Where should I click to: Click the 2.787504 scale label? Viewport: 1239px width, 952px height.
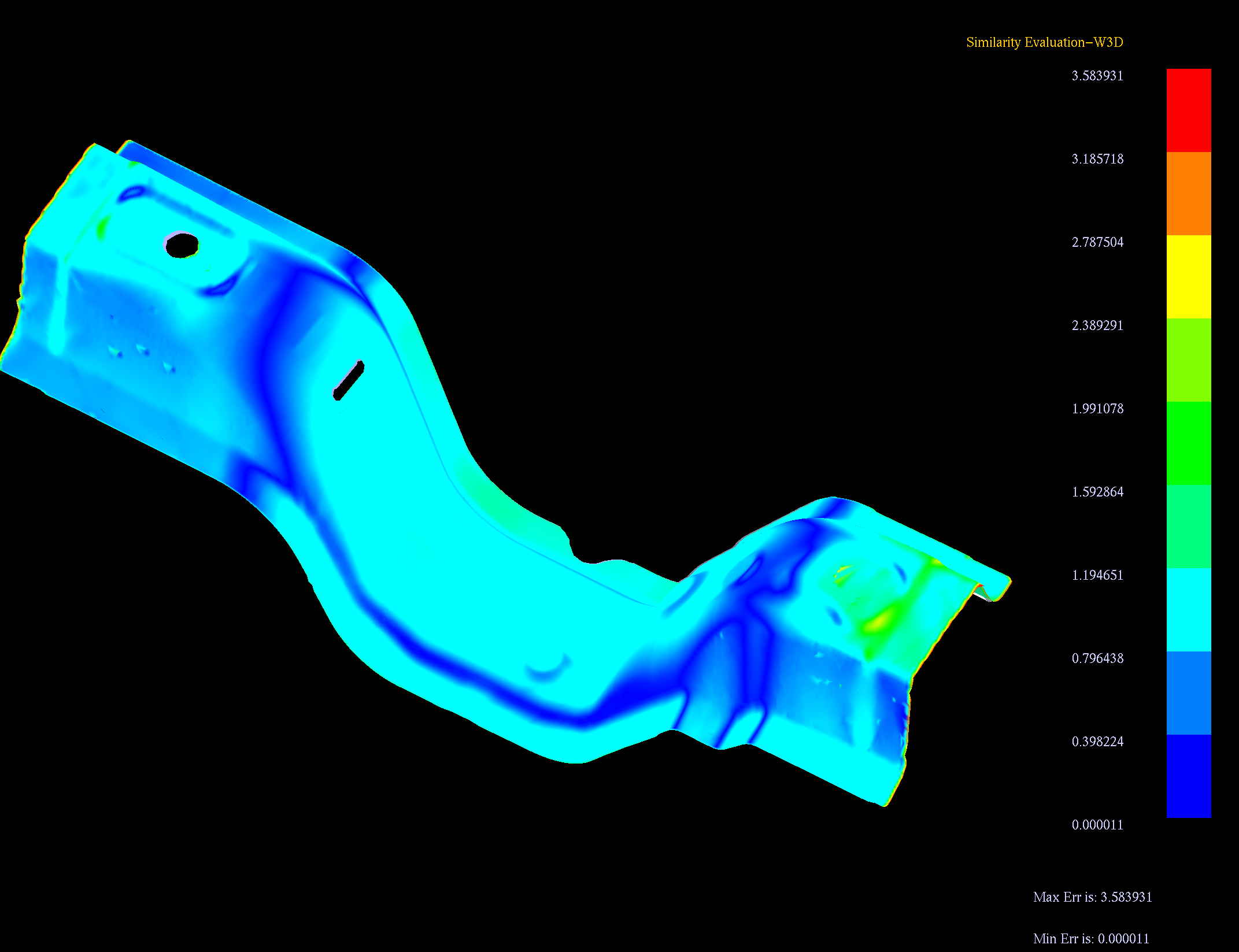[1097, 242]
